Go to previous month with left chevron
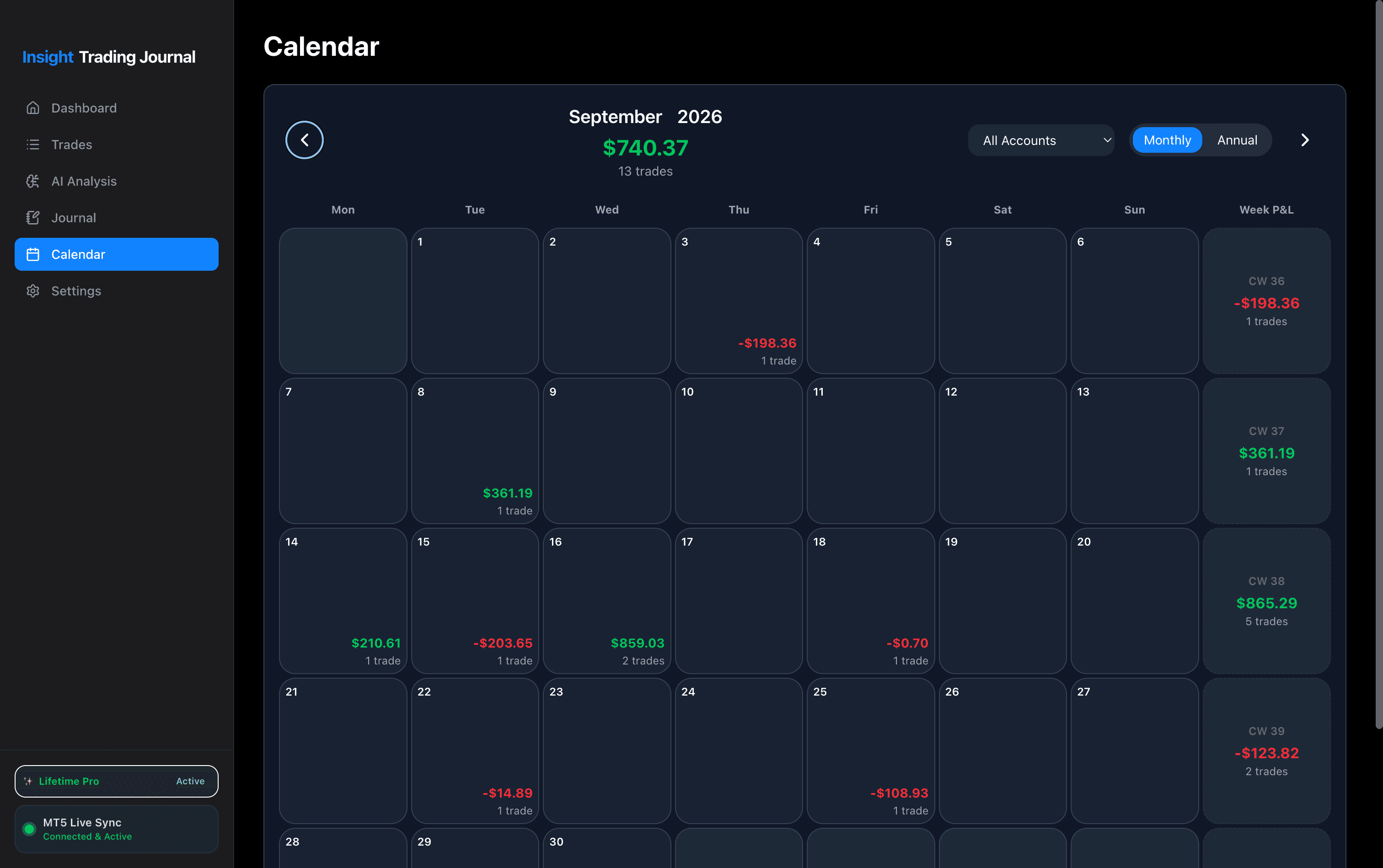The height and width of the screenshot is (868, 1383). coord(304,139)
